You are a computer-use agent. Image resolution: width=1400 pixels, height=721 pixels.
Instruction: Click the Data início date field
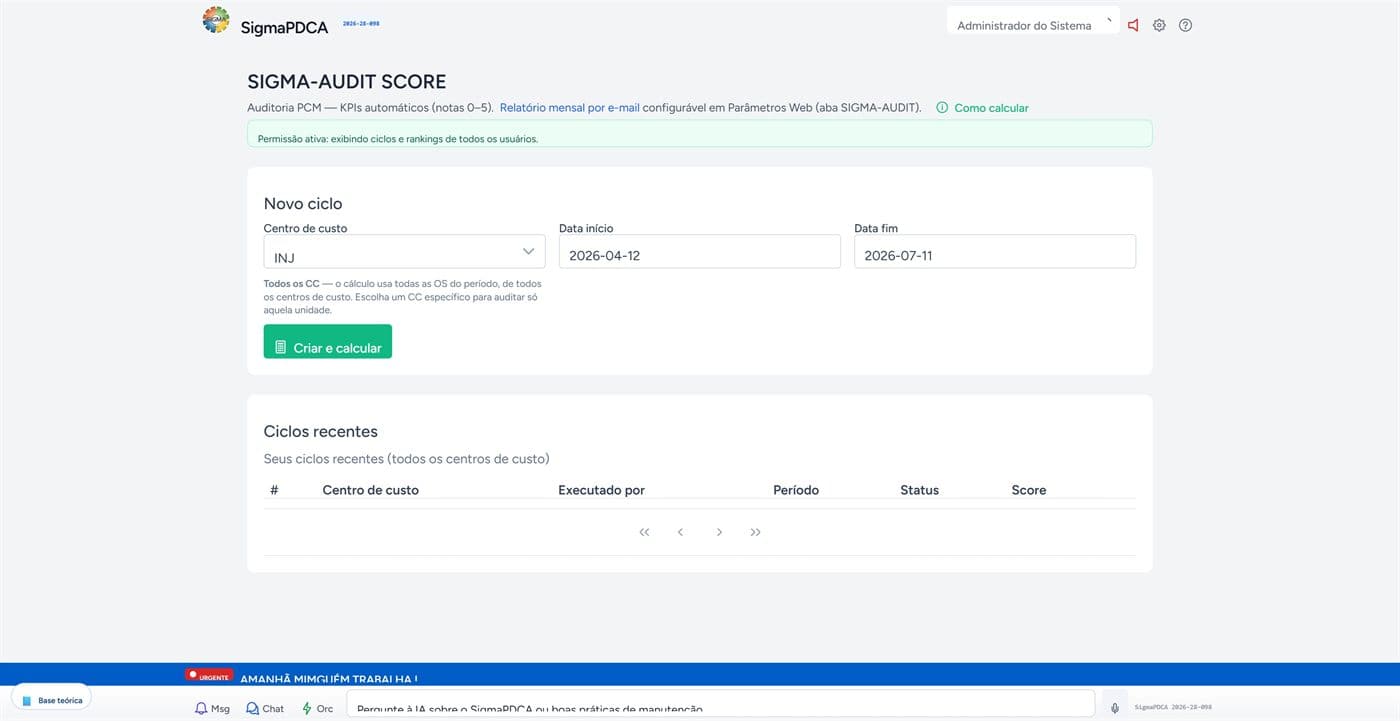click(700, 252)
